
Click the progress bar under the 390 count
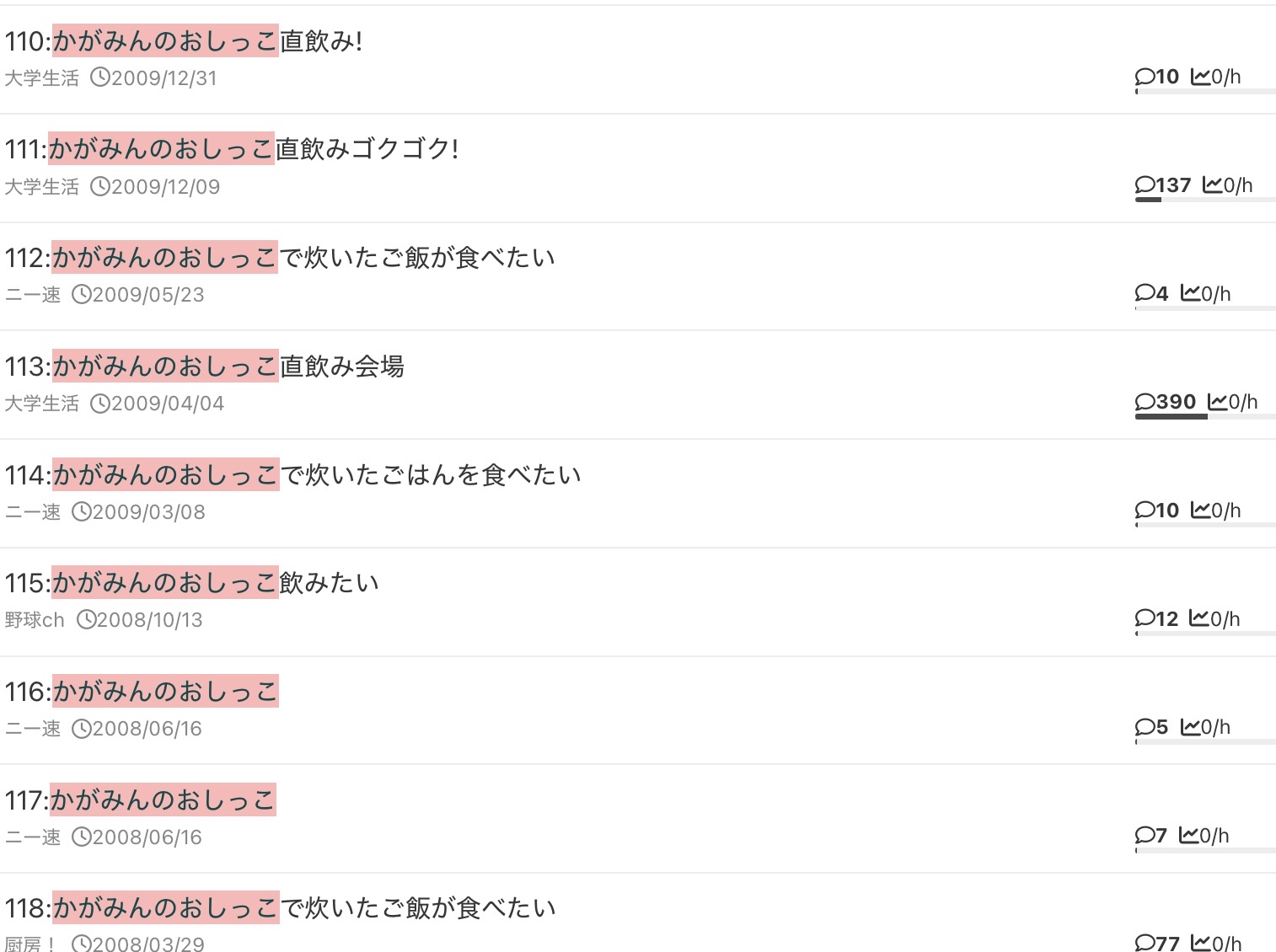click(1204, 416)
